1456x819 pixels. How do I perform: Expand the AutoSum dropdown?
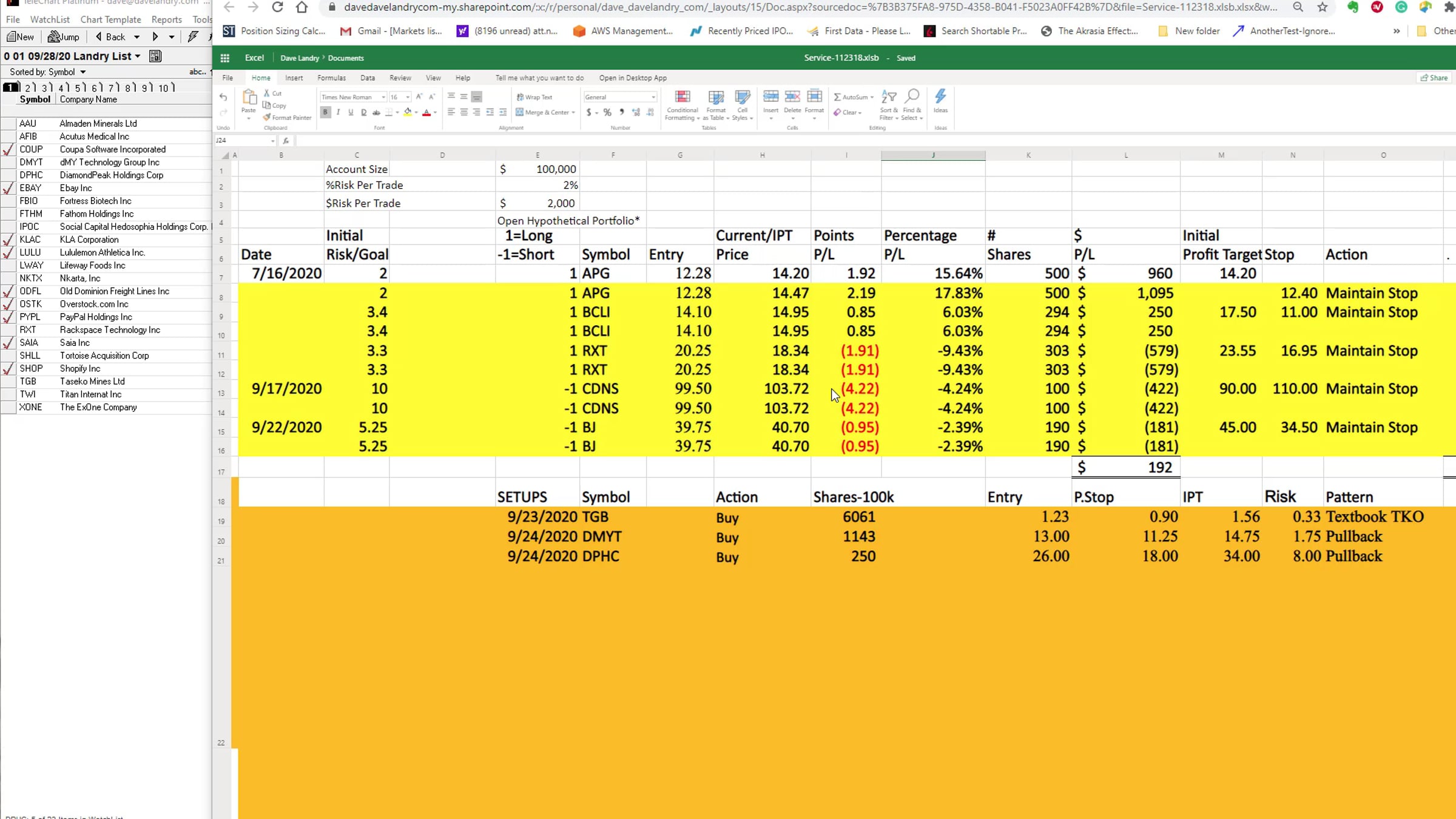pos(872,97)
